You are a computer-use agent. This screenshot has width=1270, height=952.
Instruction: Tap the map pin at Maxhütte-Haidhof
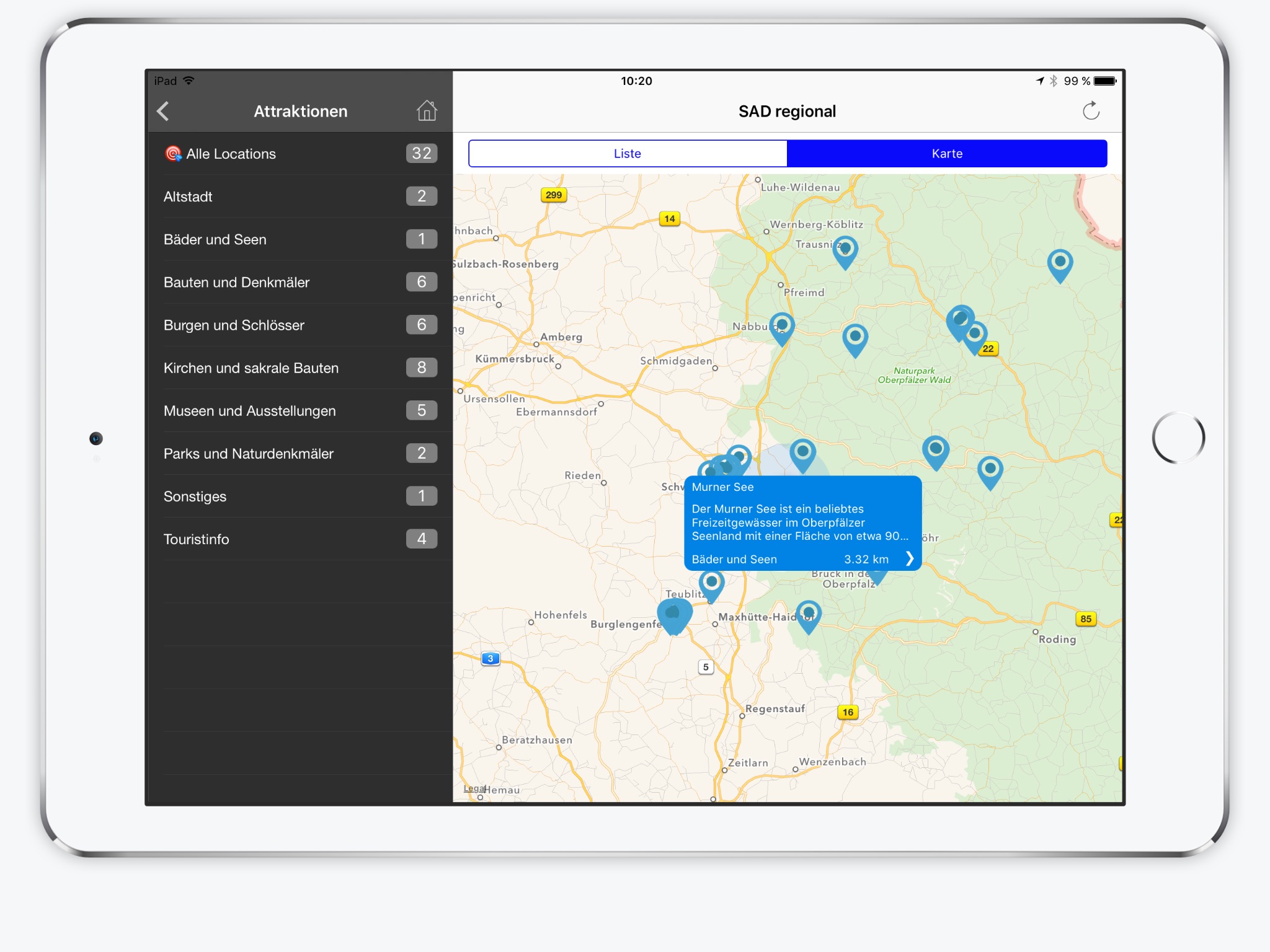point(808,617)
